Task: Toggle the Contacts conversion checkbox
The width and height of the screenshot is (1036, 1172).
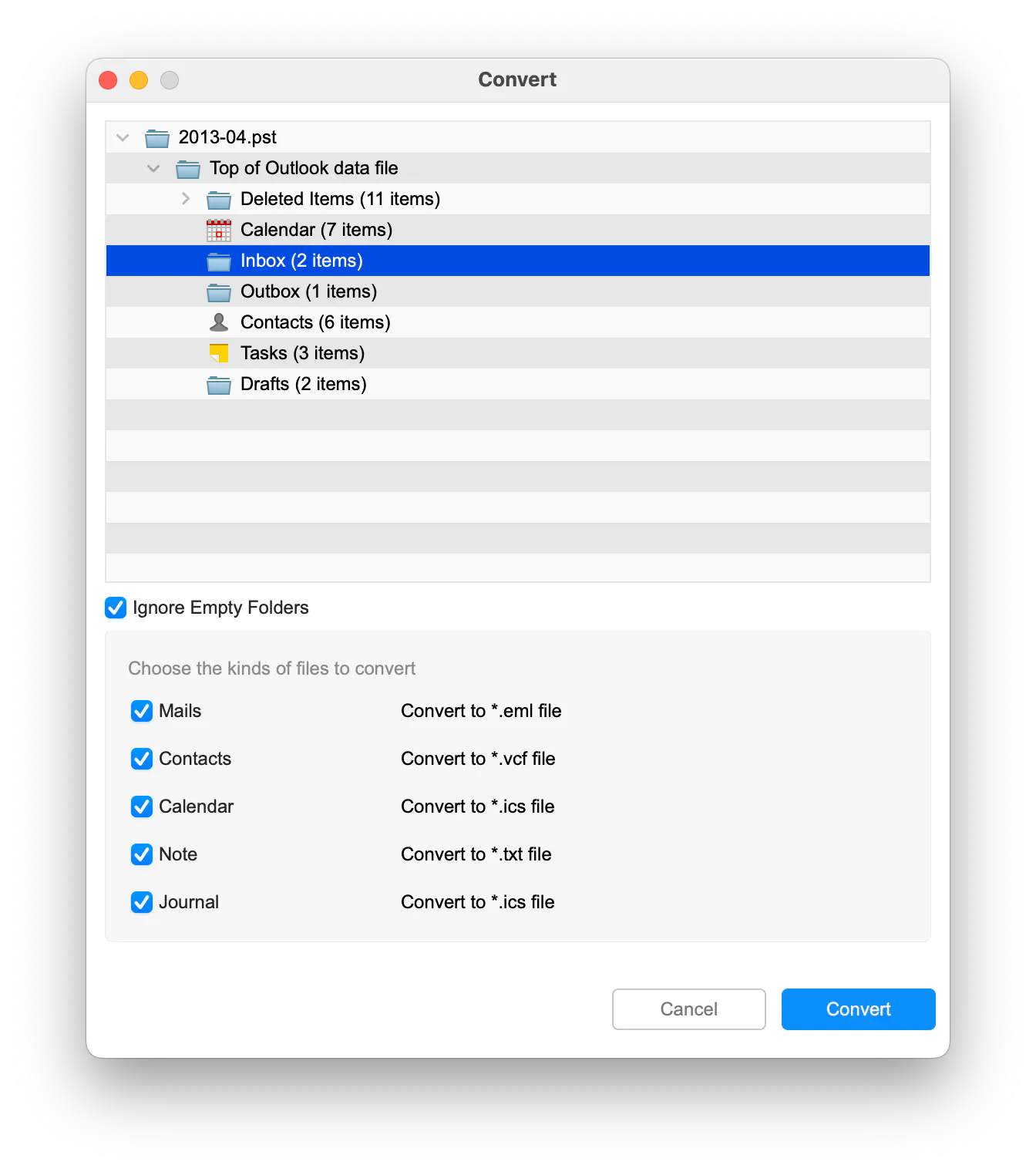Action: click(142, 759)
